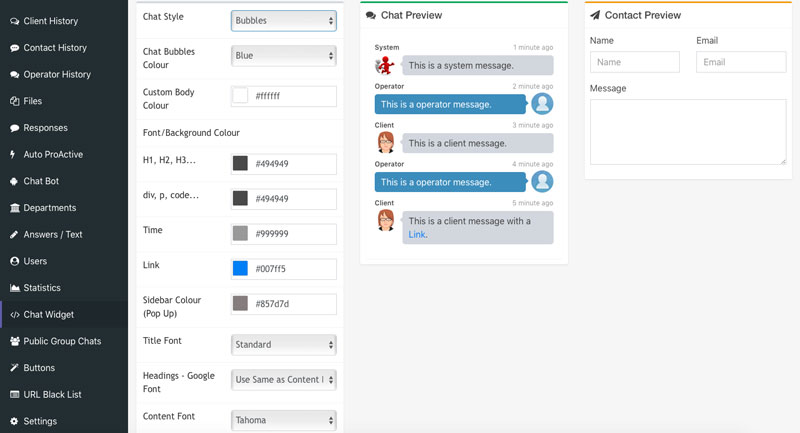Click the Statistics chart icon in sidebar
The height and width of the screenshot is (433, 800).
pos(14,288)
